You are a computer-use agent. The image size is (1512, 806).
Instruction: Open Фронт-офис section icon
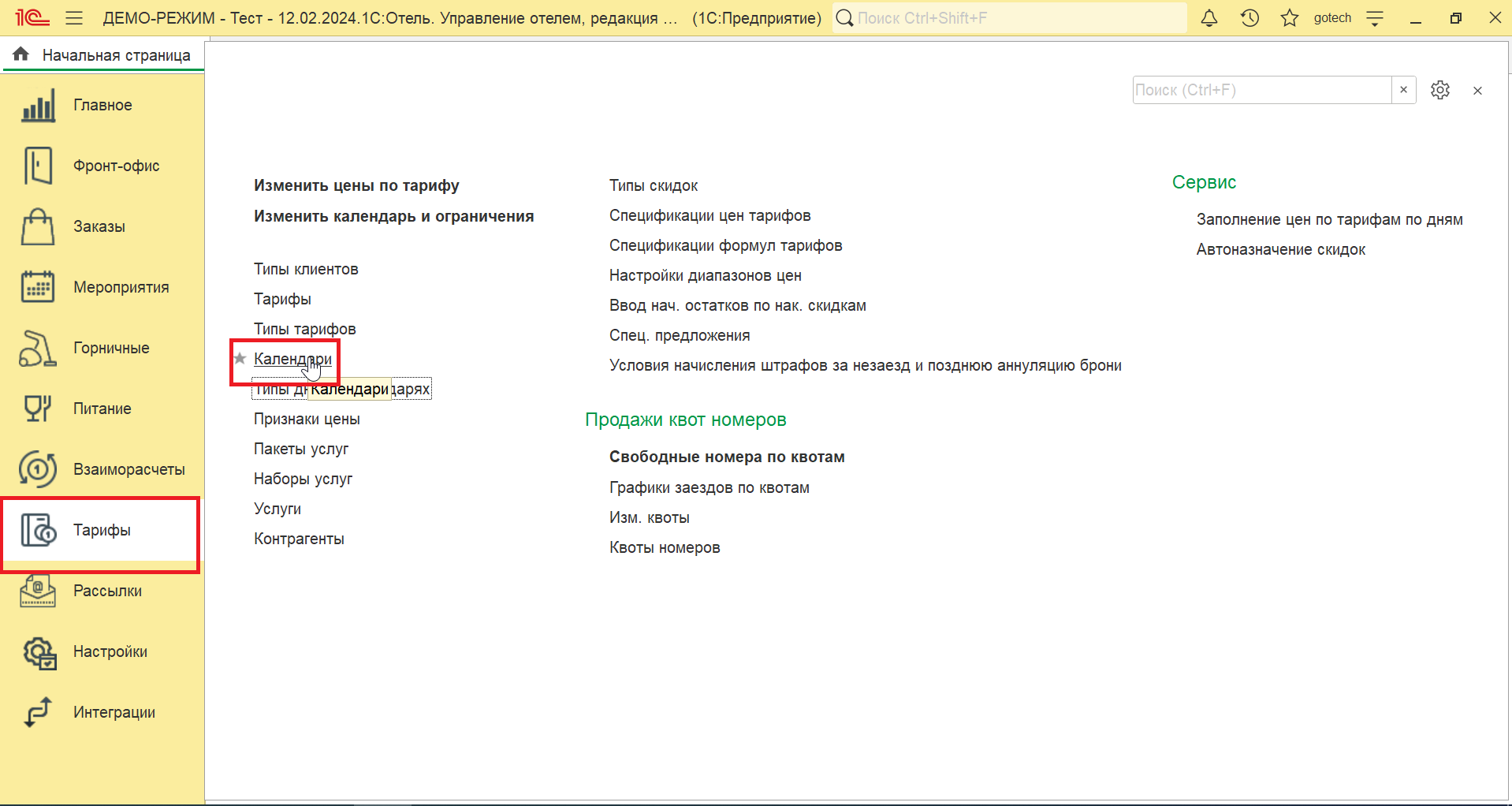click(38, 166)
